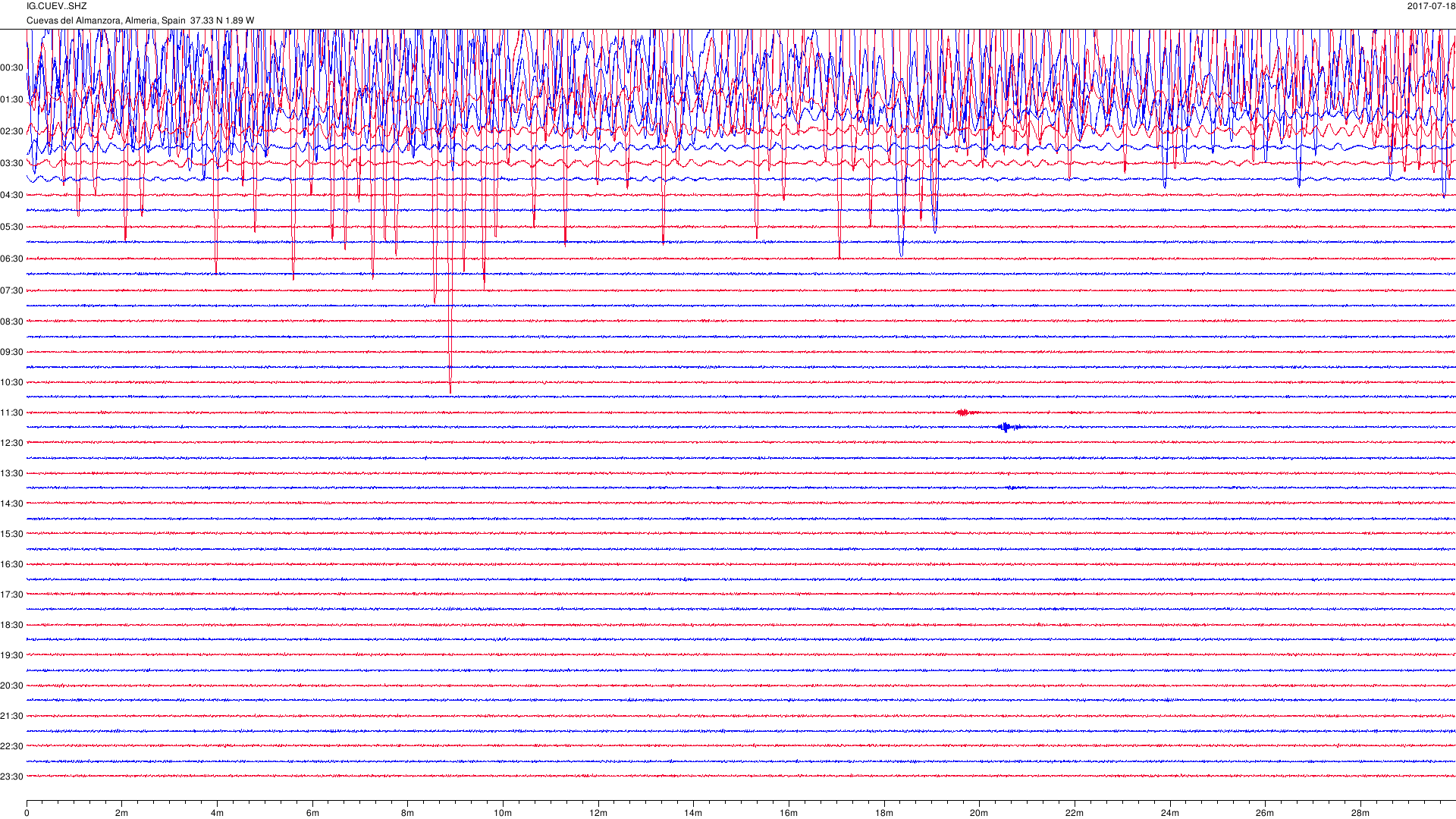Click the 17:30 time label
Screen dimensions: 1456x819
(x=11, y=595)
